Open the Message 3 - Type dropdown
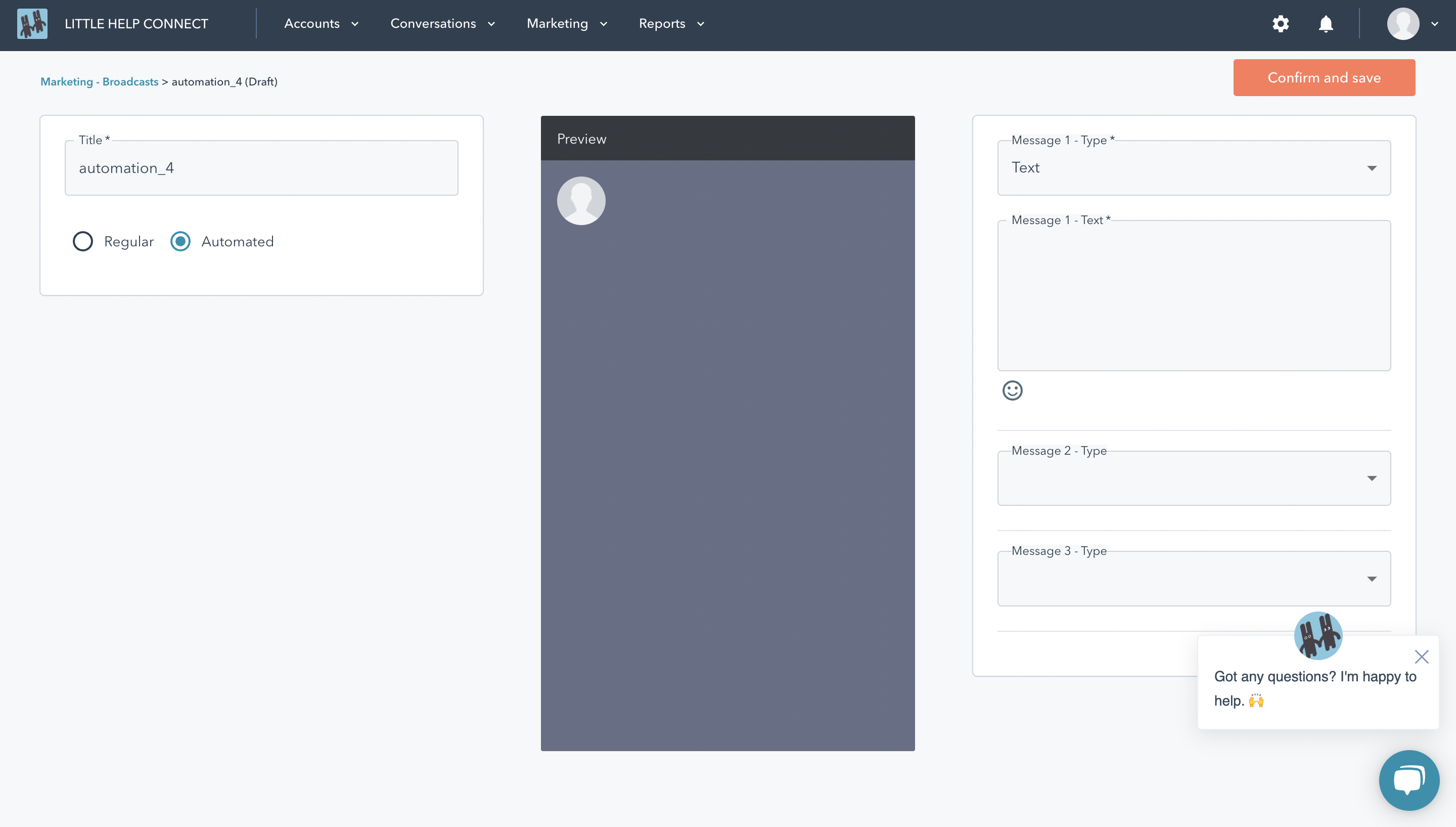Screen dimensions: 1456x827 click(1194, 579)
